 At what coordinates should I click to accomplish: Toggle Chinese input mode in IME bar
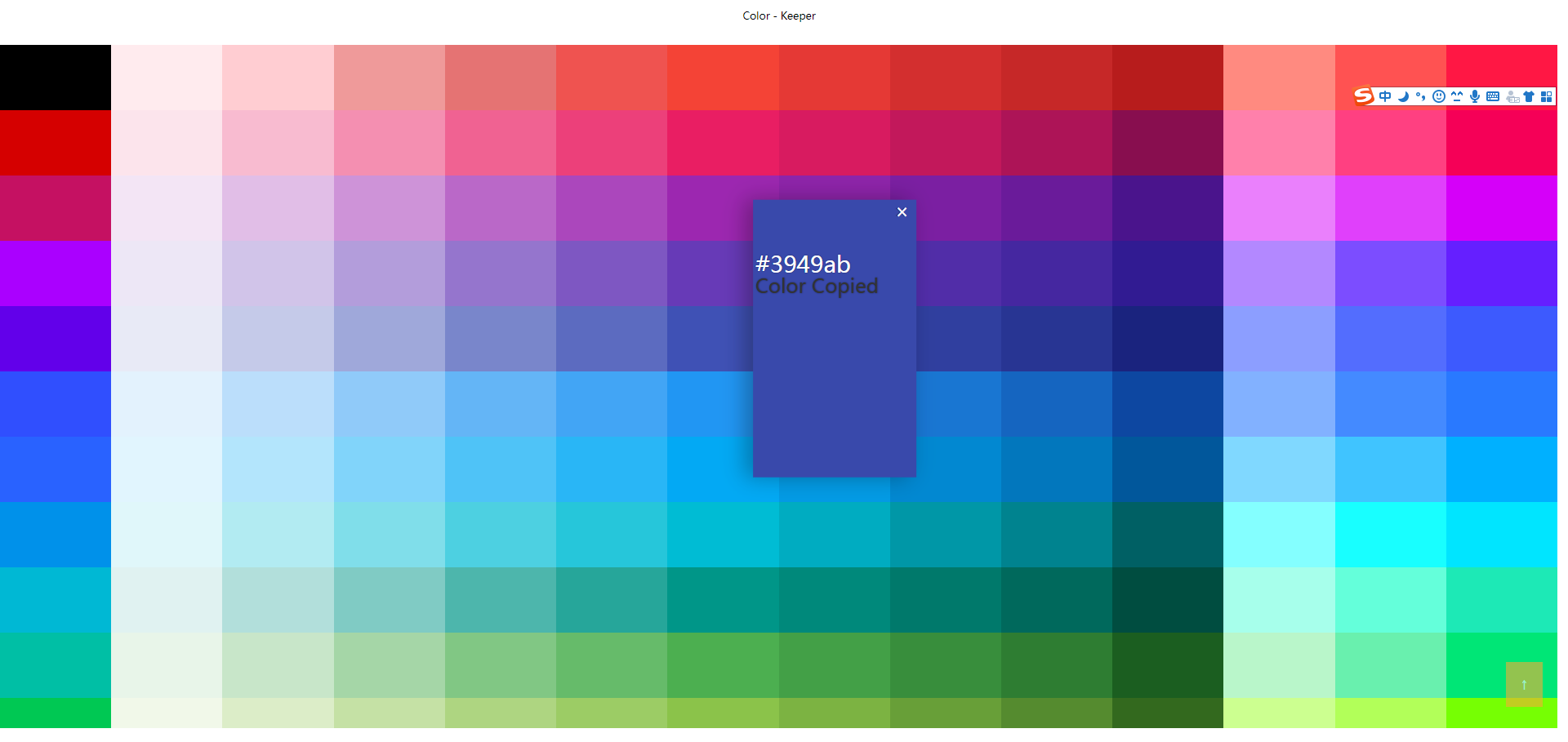tap(1385, 96)
